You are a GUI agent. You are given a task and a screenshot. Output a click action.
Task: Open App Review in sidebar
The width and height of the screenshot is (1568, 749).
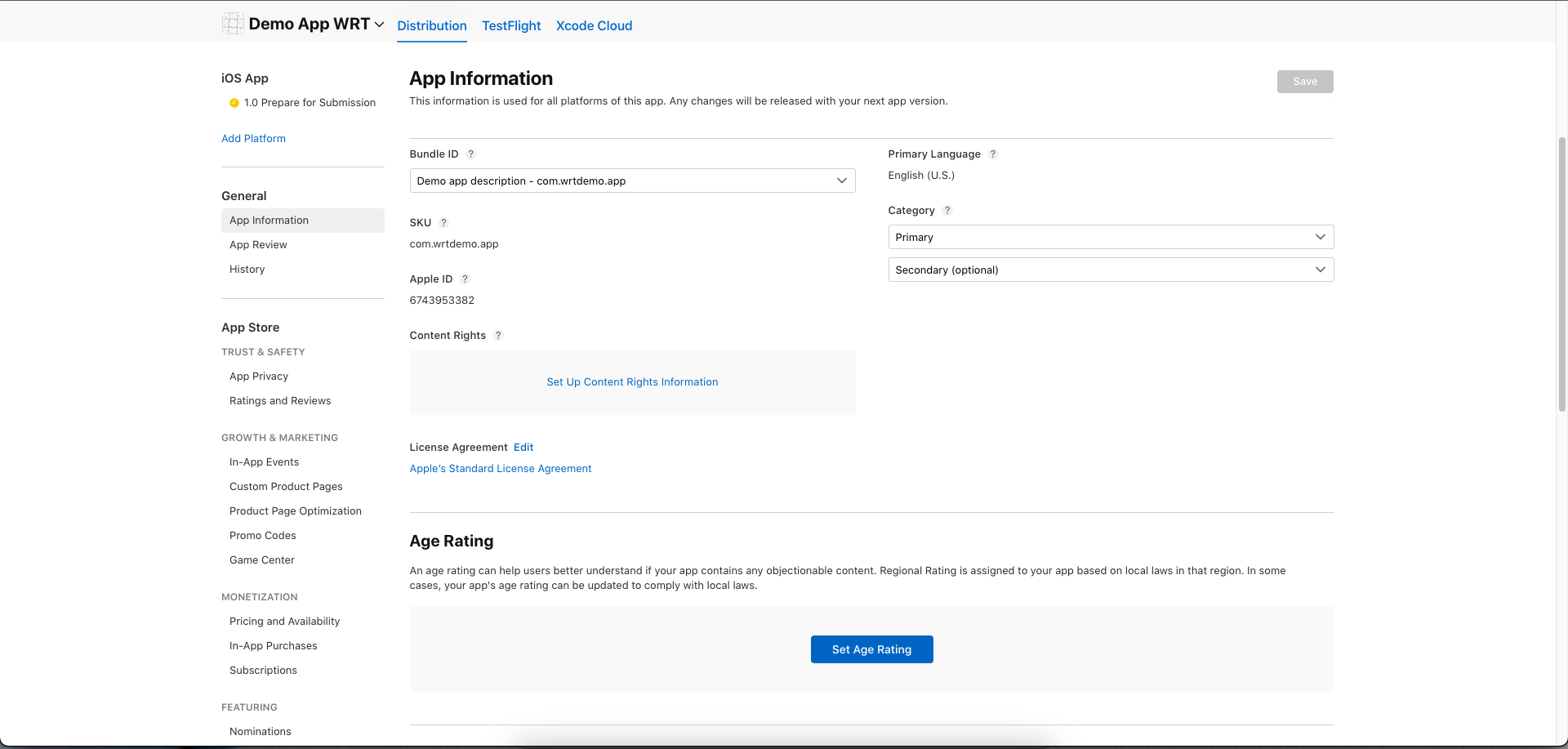258,245
